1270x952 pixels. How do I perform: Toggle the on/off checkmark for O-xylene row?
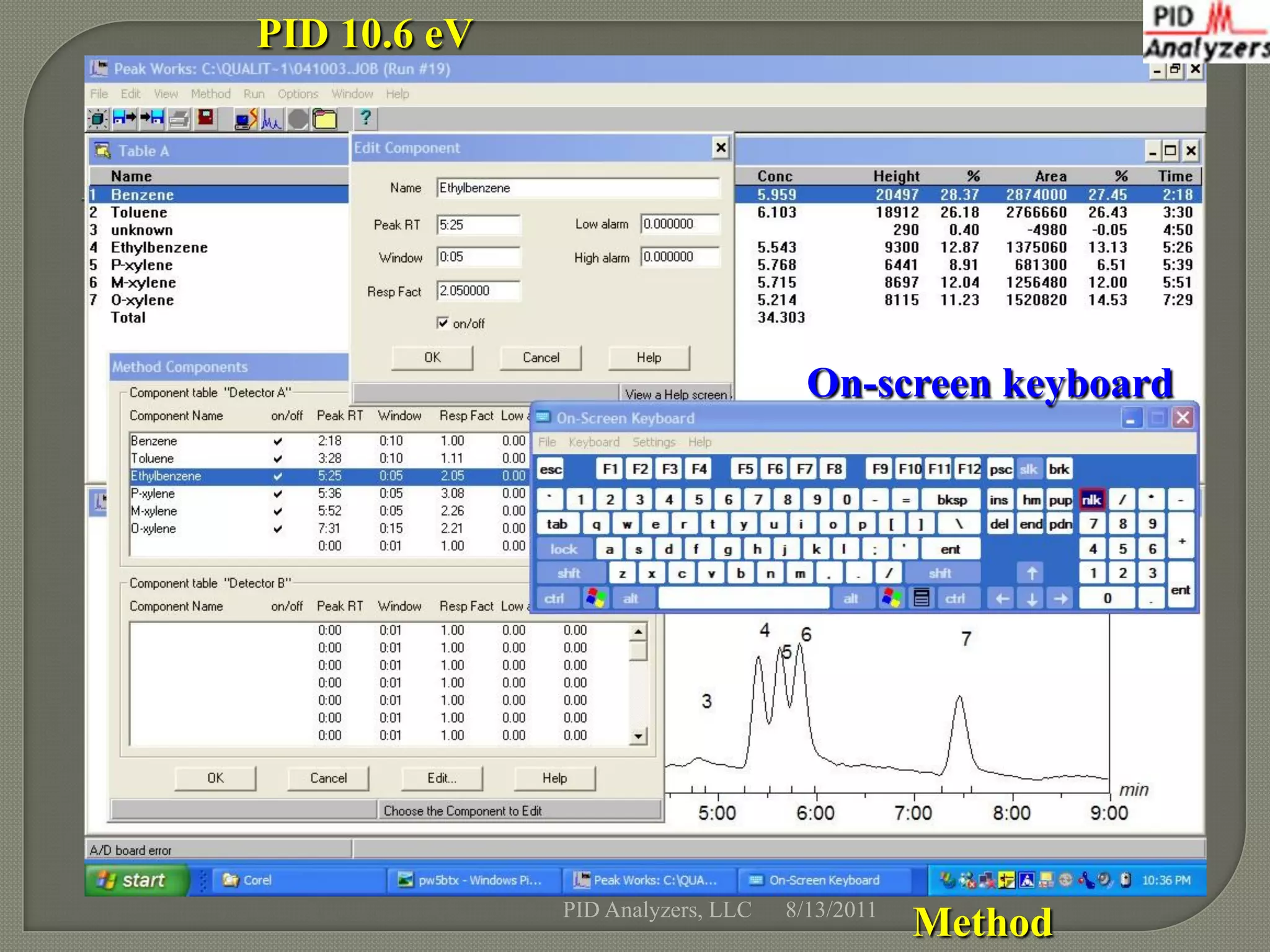point(278,529)
